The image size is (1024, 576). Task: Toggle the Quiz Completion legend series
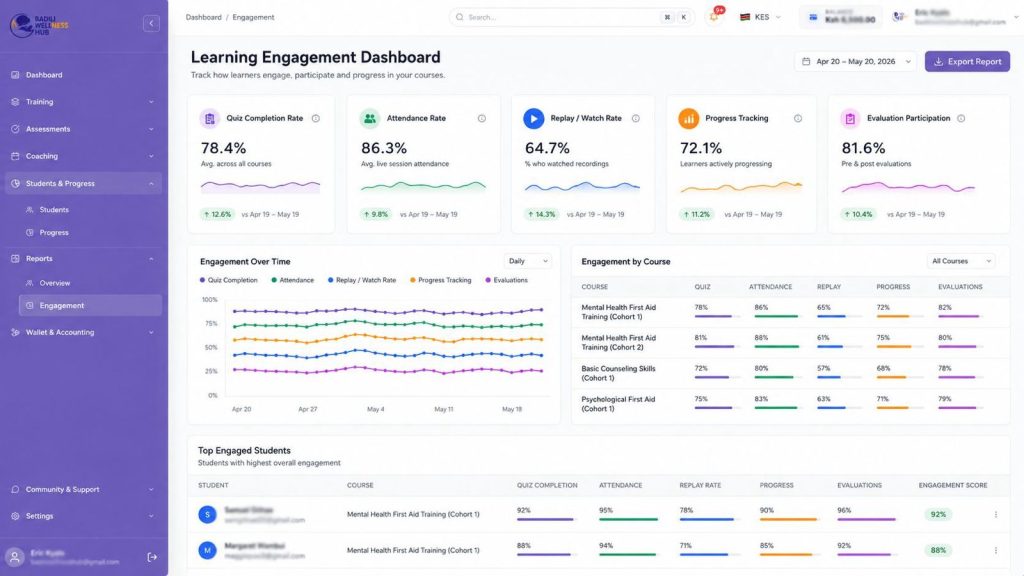[229, 280]
